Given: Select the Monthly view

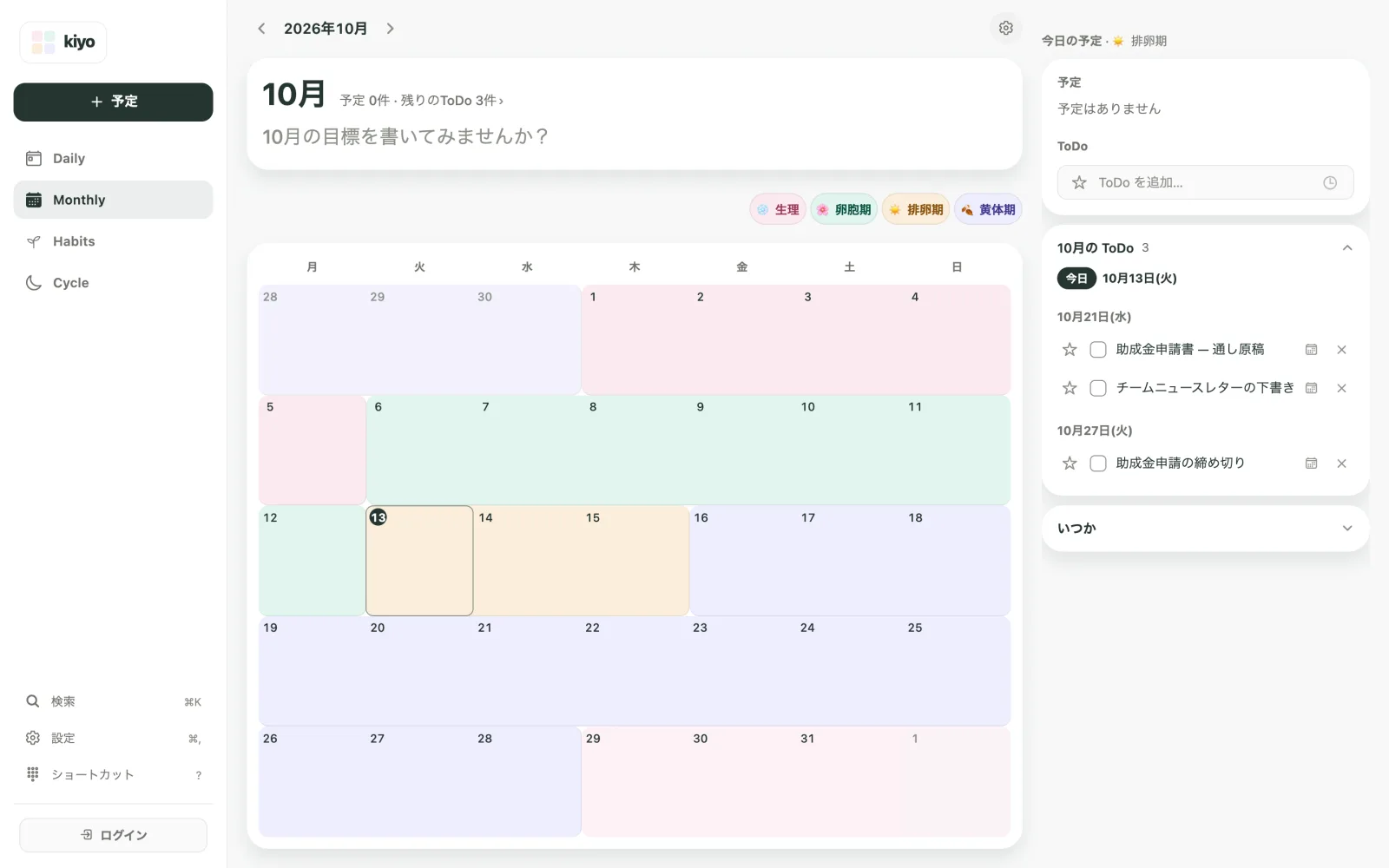Looking at the screenshot, I should tap(113, 200).
